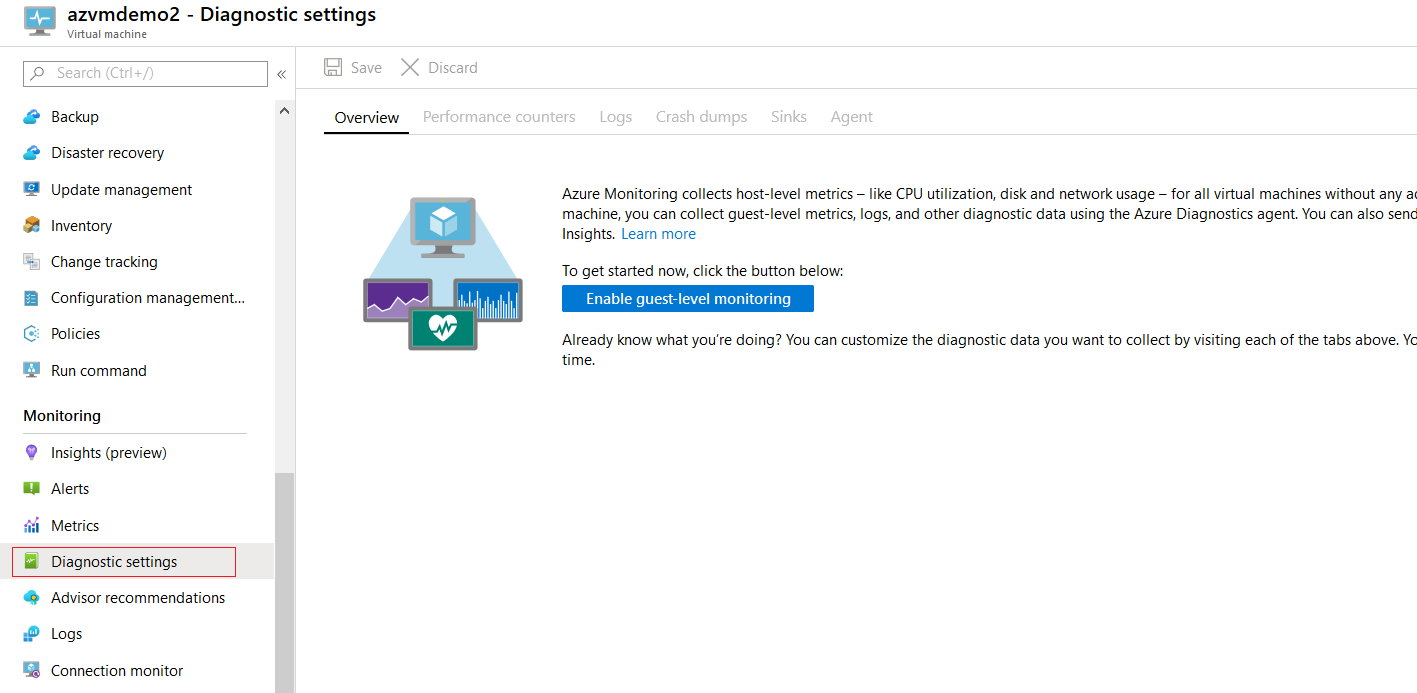Open Change tracking menu item
This screenshot has height=693, width=1417.
[x=104, y=261]
